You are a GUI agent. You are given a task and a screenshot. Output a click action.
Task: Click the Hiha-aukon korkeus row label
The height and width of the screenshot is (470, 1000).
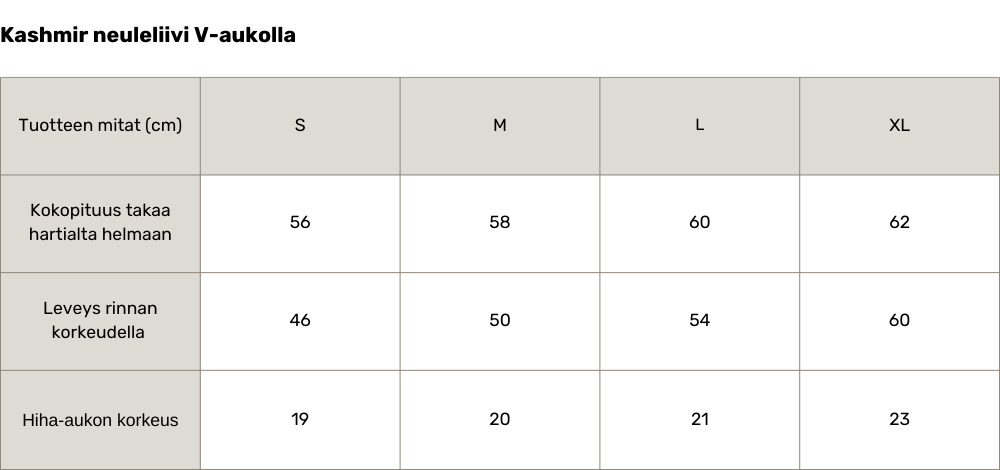pos(100,420)
